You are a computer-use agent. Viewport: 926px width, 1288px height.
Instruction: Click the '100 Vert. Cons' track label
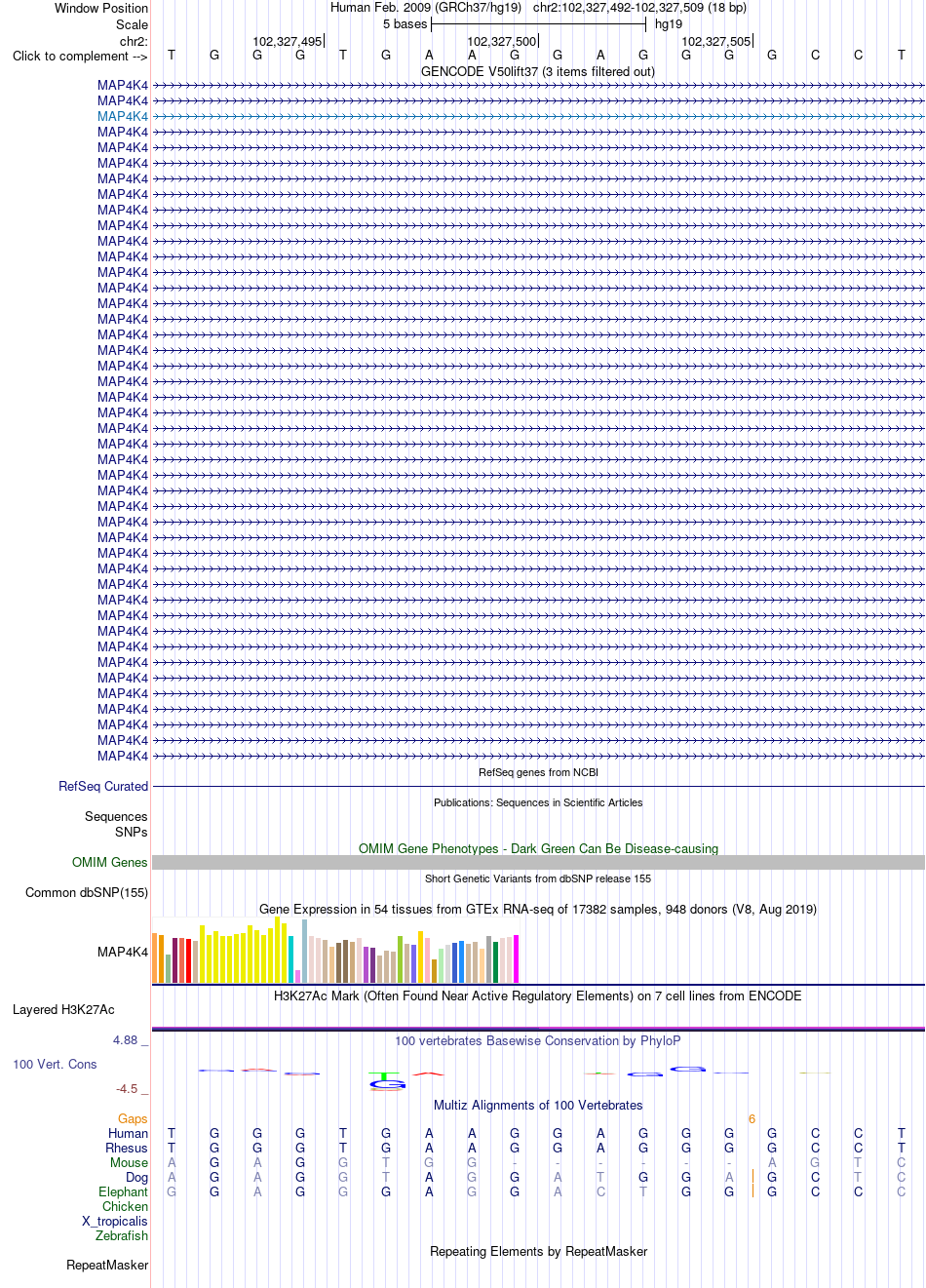point(55,1064)
